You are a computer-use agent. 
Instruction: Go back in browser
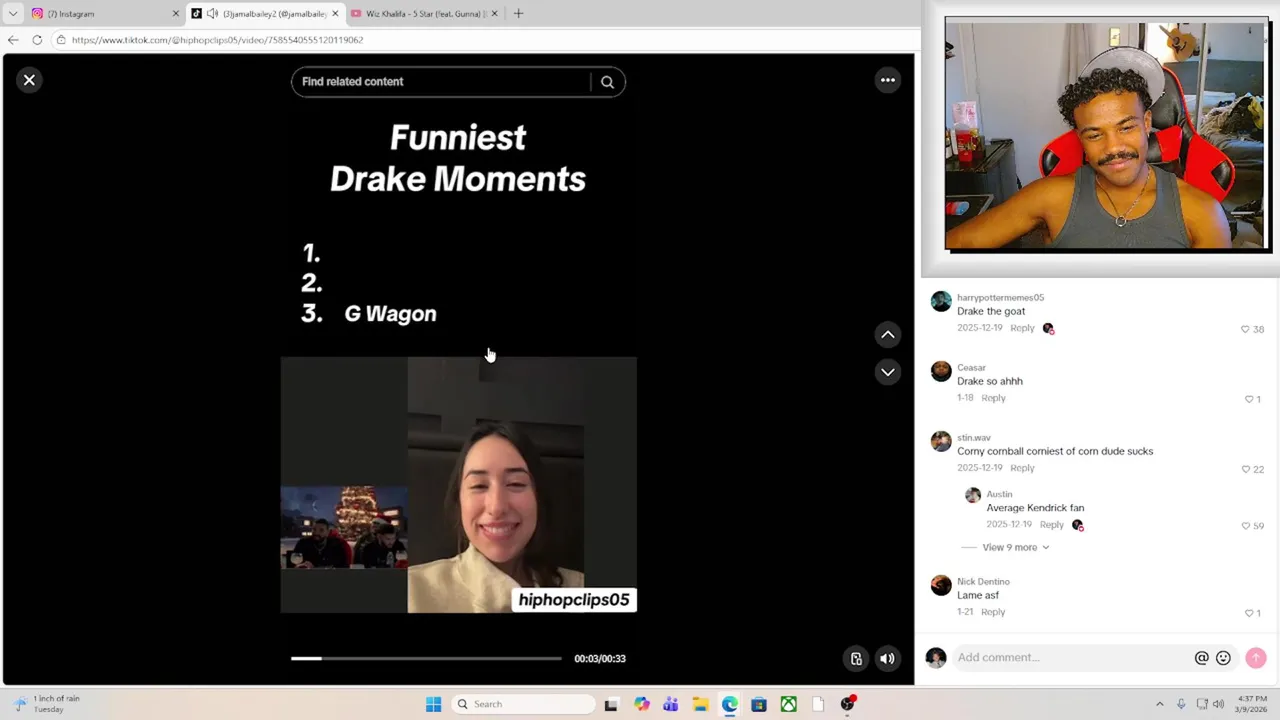pyautogui.click(x=13, y=40)
